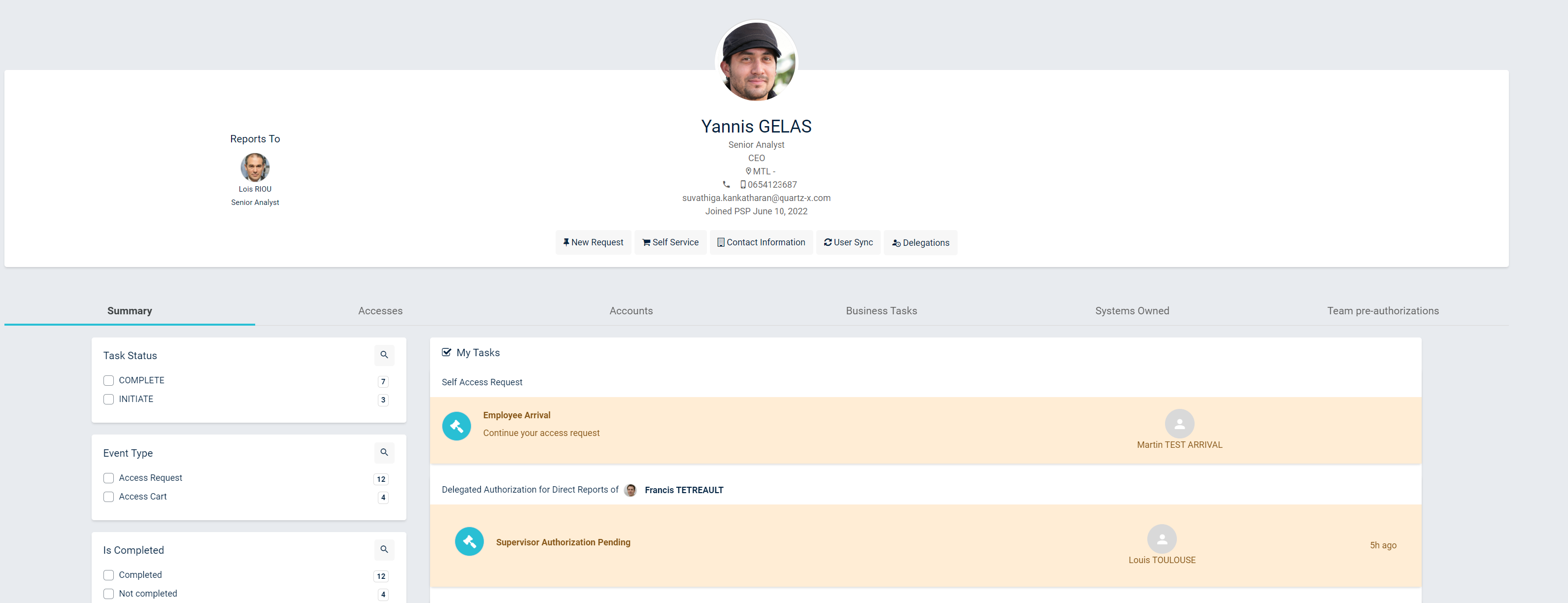Open the Business Tasks tab
Screen dimensions: 1568x603
point(881,311)
